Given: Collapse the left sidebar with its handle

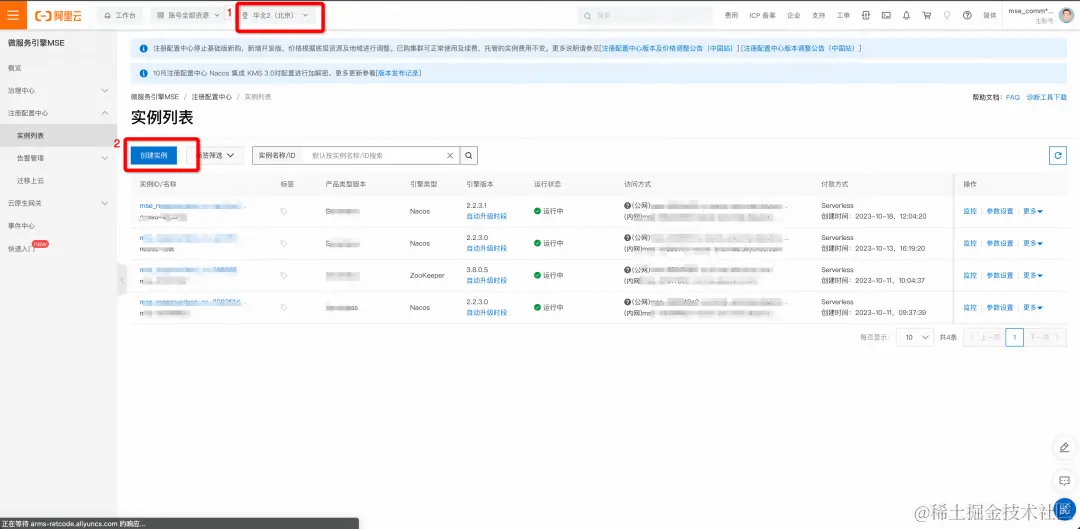Looking at the screenshot, I should click(123, 280).
